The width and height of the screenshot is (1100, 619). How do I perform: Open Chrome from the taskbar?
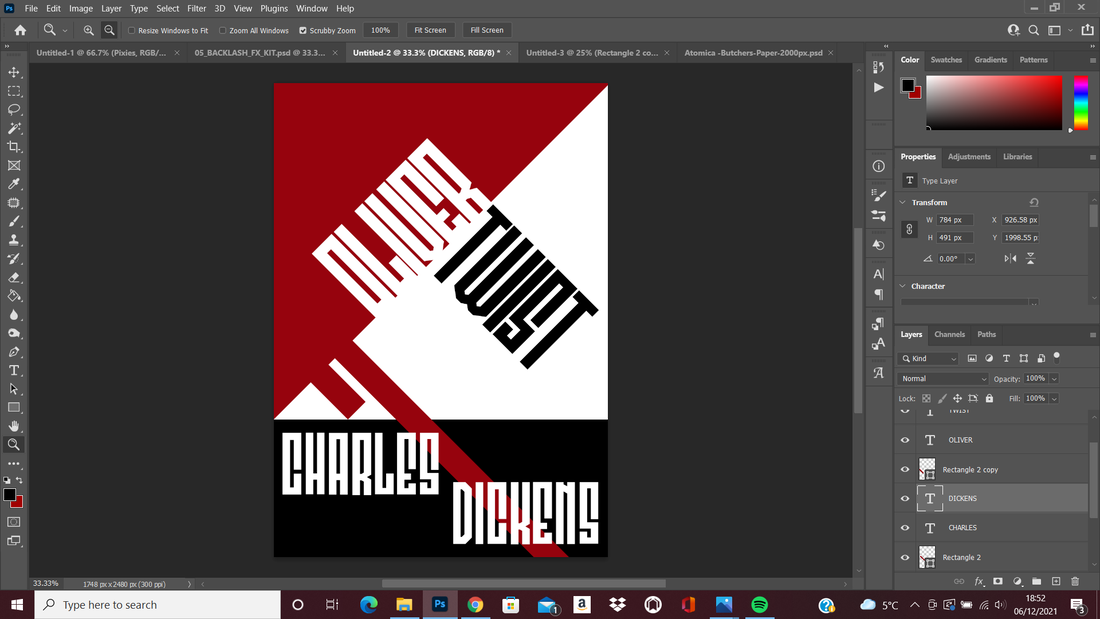tap(475, 604)
